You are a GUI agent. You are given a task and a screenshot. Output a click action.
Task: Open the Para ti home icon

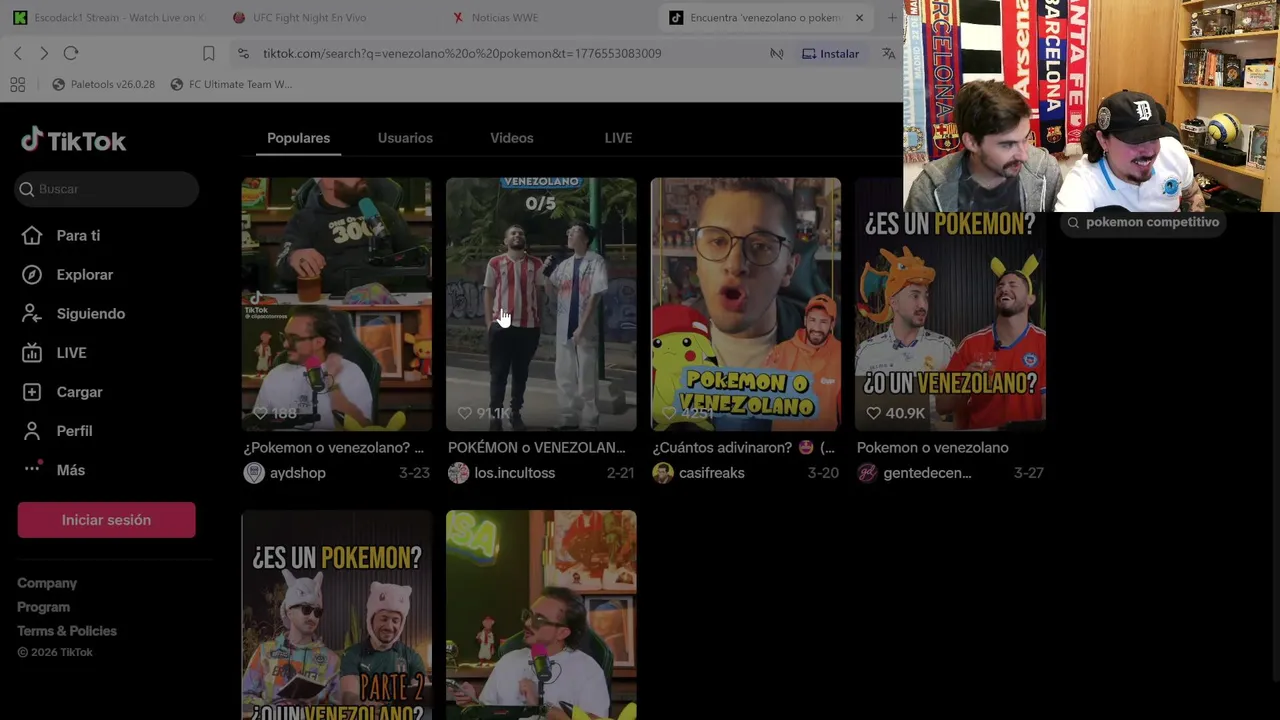tap(32, 235)
